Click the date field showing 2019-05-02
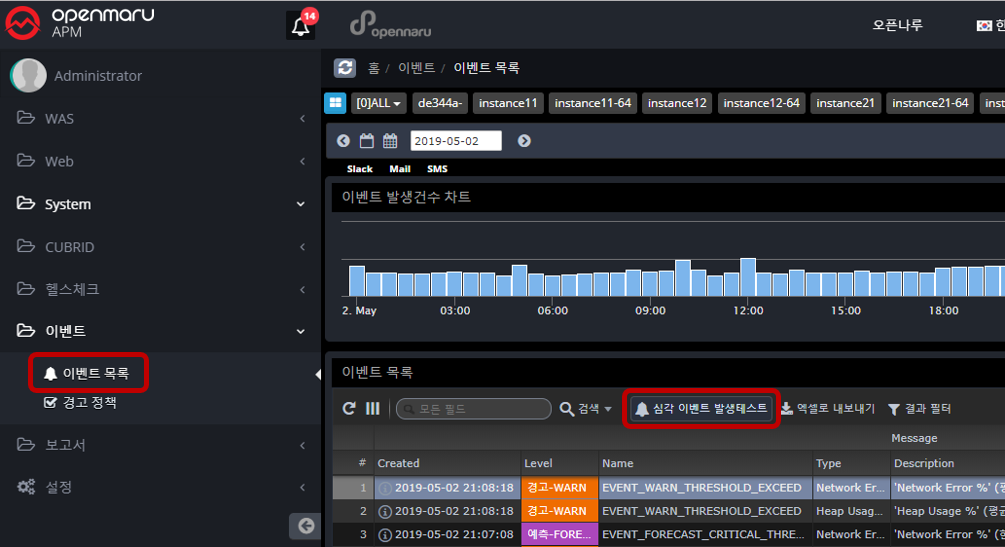Viewport: 1005px width, 547px height. click(456, 141)
